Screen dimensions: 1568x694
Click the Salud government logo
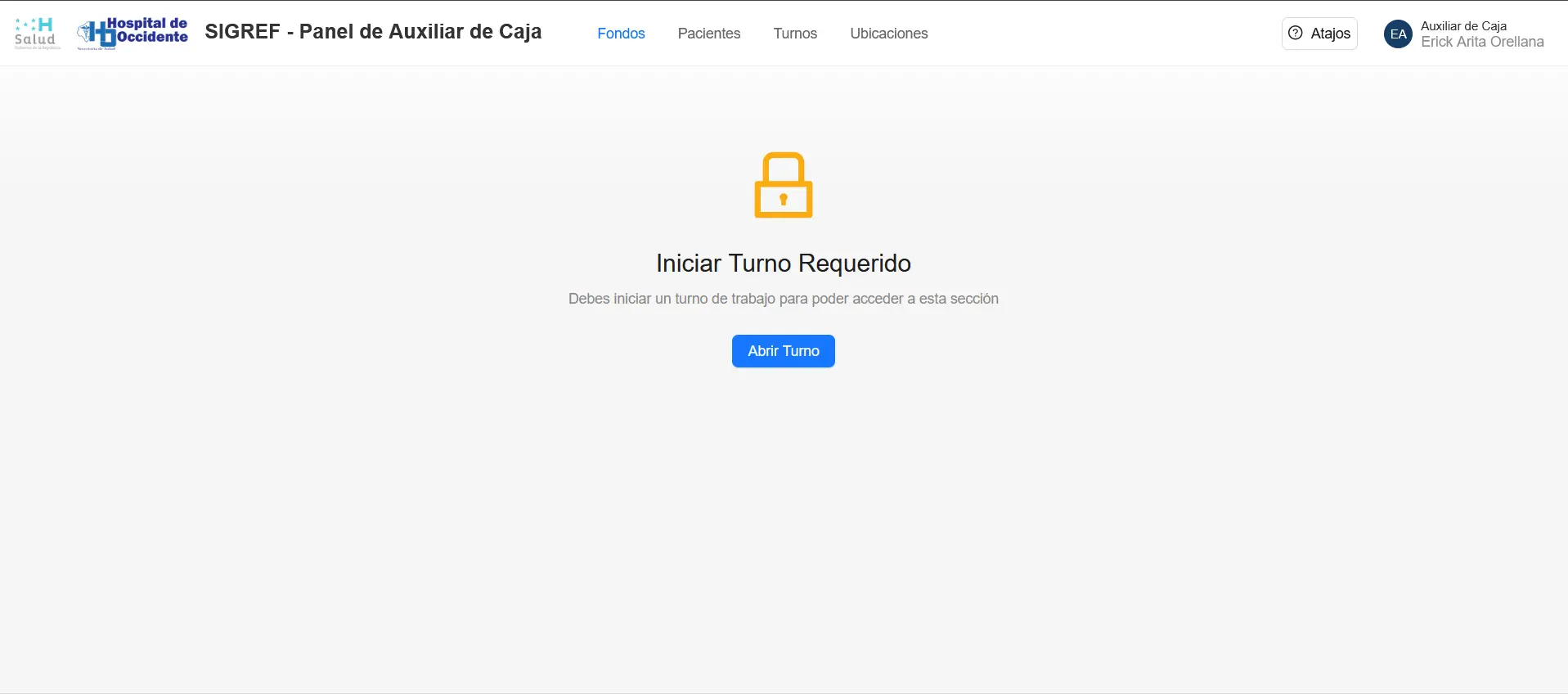coord(37,33)
